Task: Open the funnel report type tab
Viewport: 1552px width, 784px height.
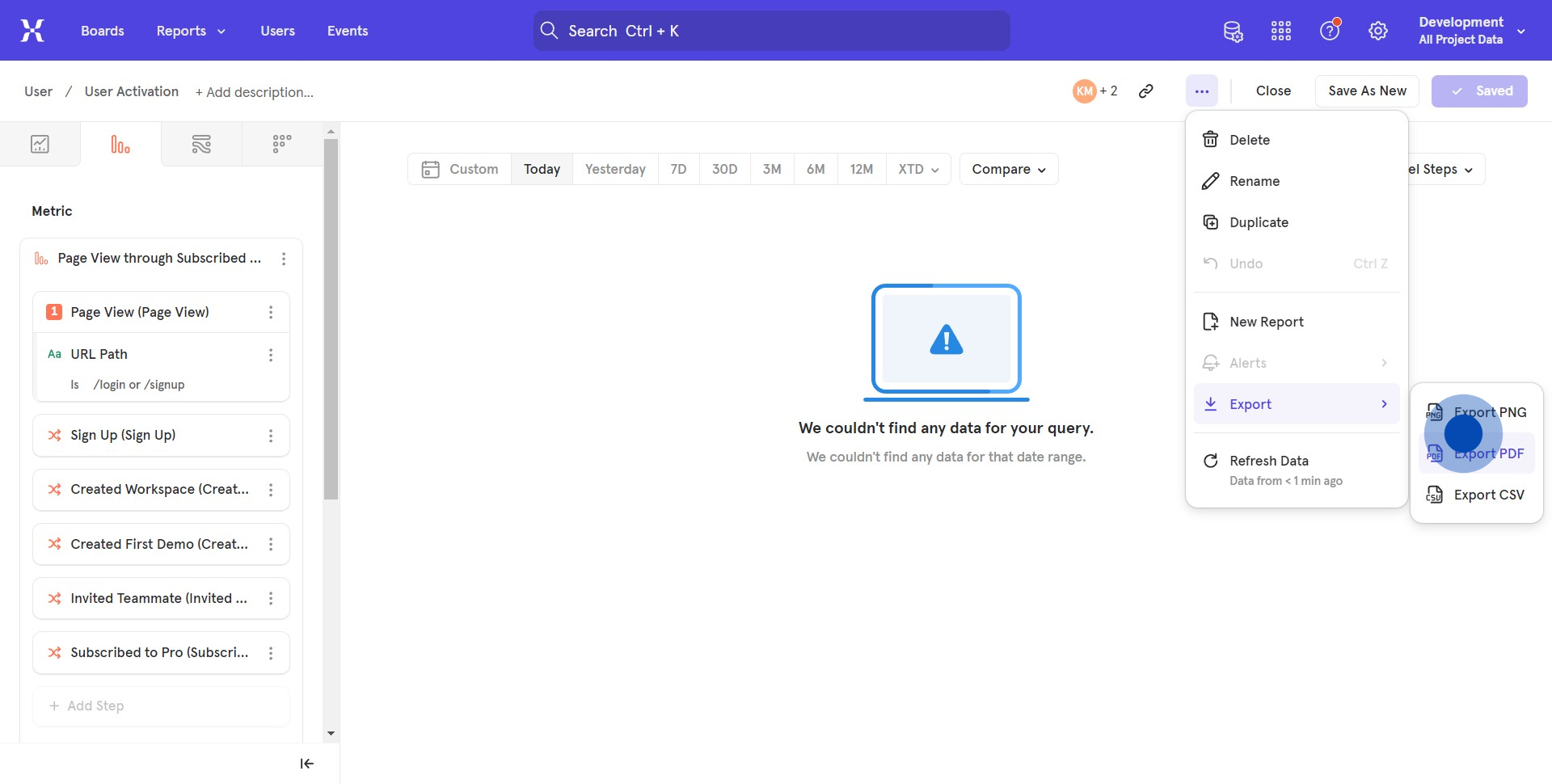Action: click(x=120, y=145)
